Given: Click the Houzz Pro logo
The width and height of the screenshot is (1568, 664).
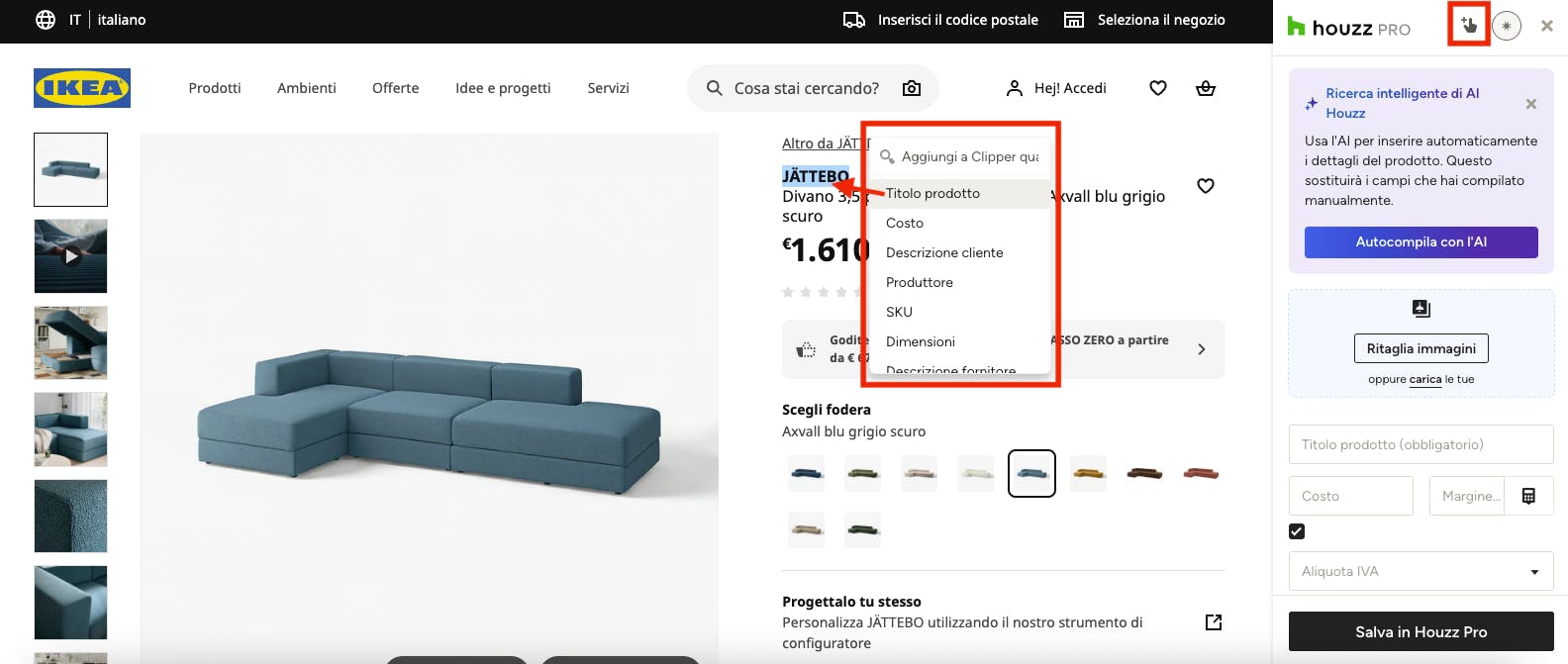Looking at the screenshot, I should (1349, 28).
